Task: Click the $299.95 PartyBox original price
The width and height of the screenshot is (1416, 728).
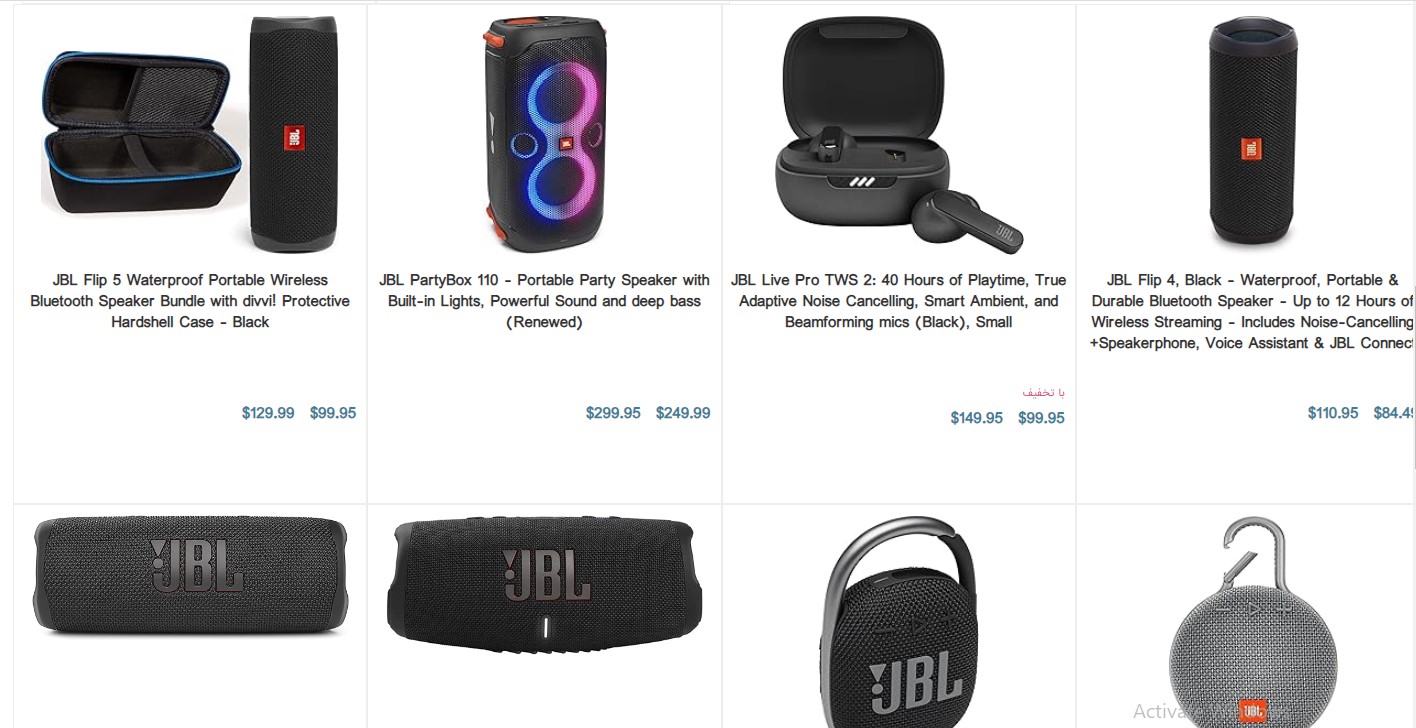Action: 613,413
